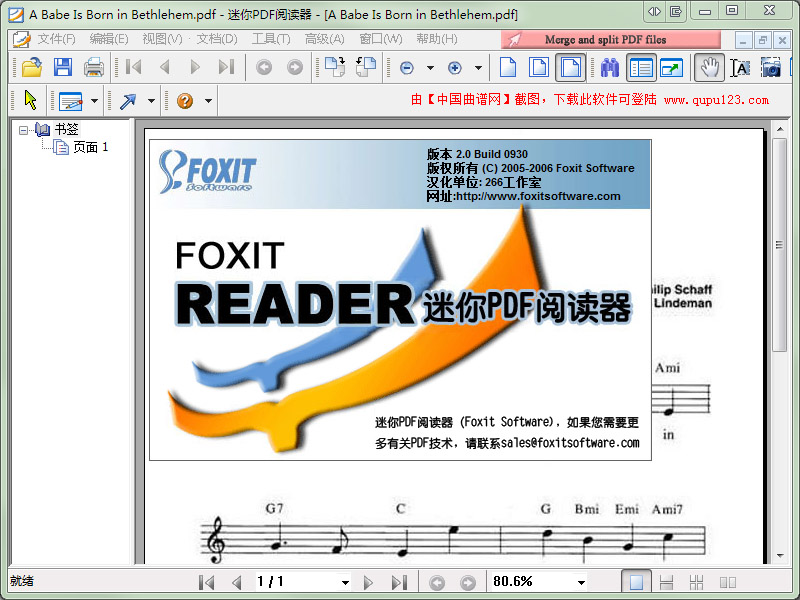Select the Hand tool in the toolbar
Image resolution: width=800 pixels, height=600 pixels.
point(709,68)
